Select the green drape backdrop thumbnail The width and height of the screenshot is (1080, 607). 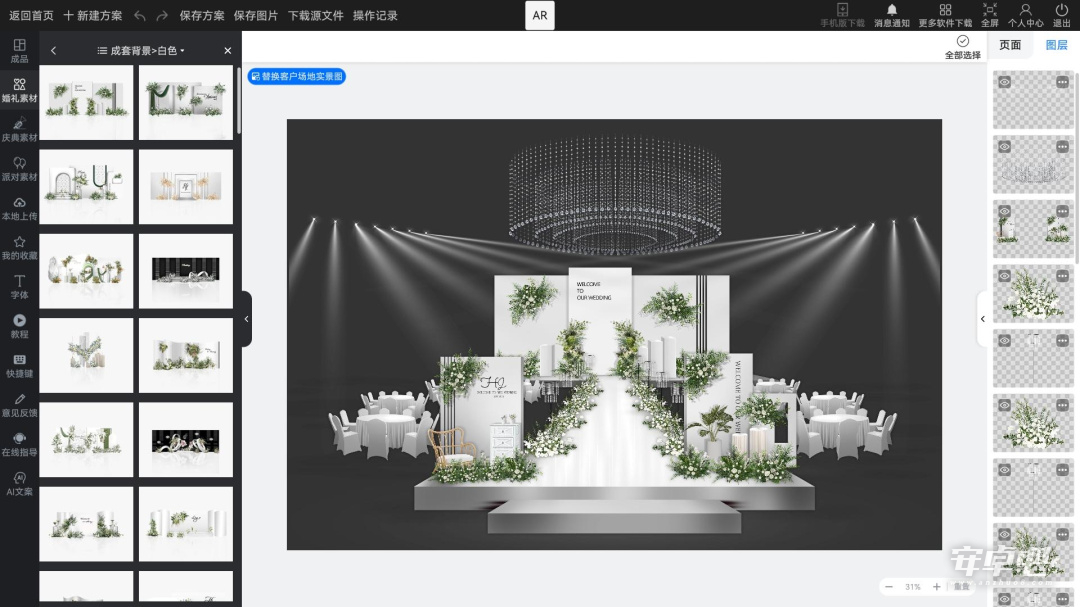[x=186, y=103]
